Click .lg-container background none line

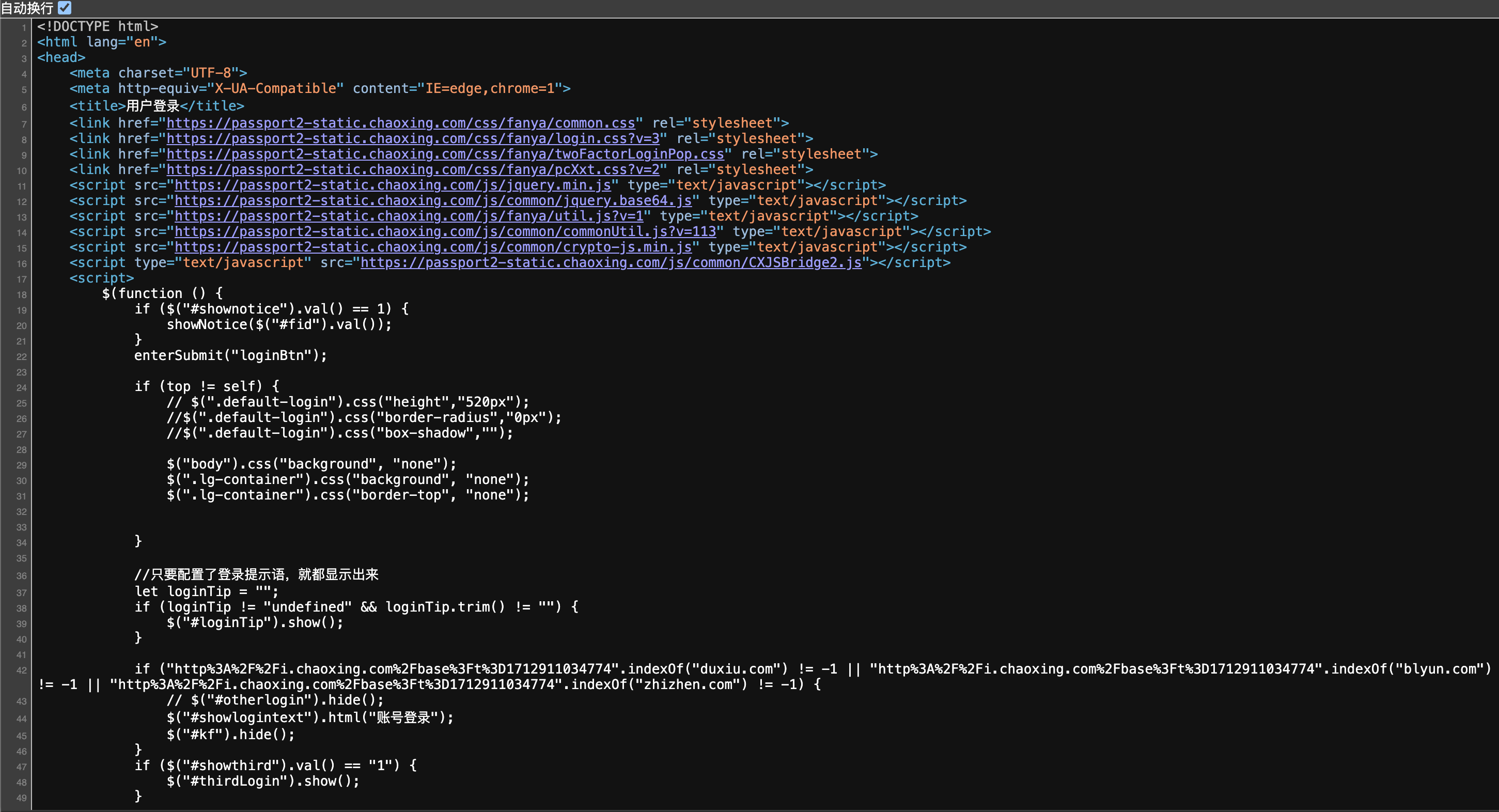click(x=348, y=480)
